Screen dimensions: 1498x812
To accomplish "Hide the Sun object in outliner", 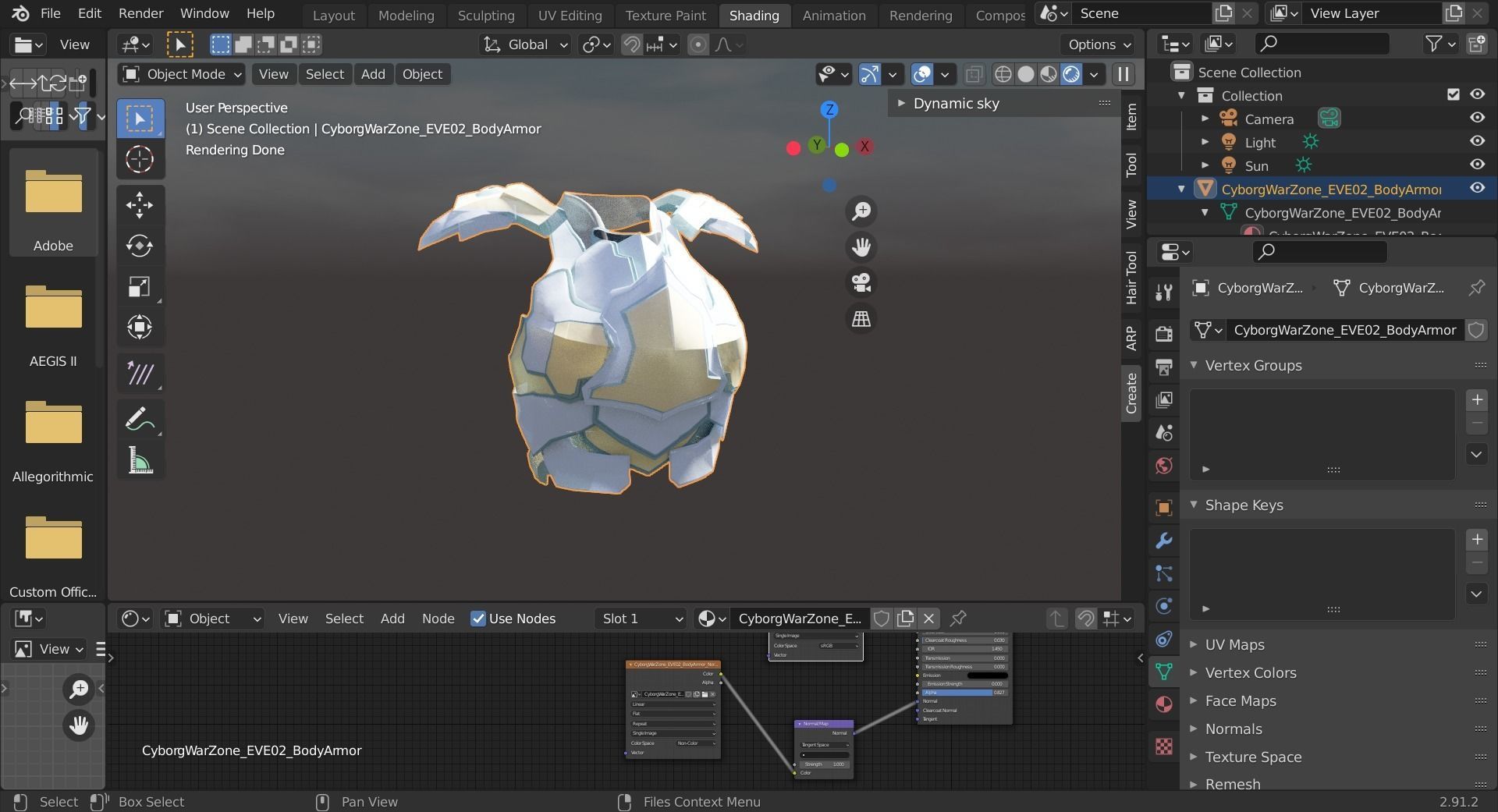I will [x=1477, y=165].
